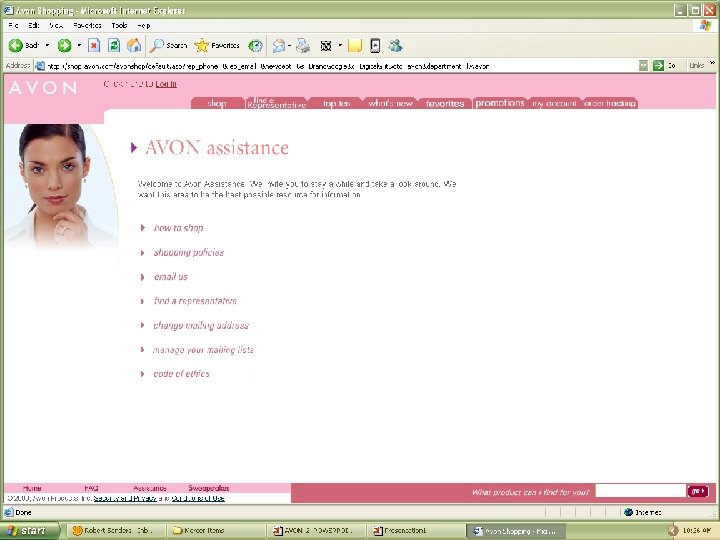Expand the Links toolbar chevron

click(713, 63)
